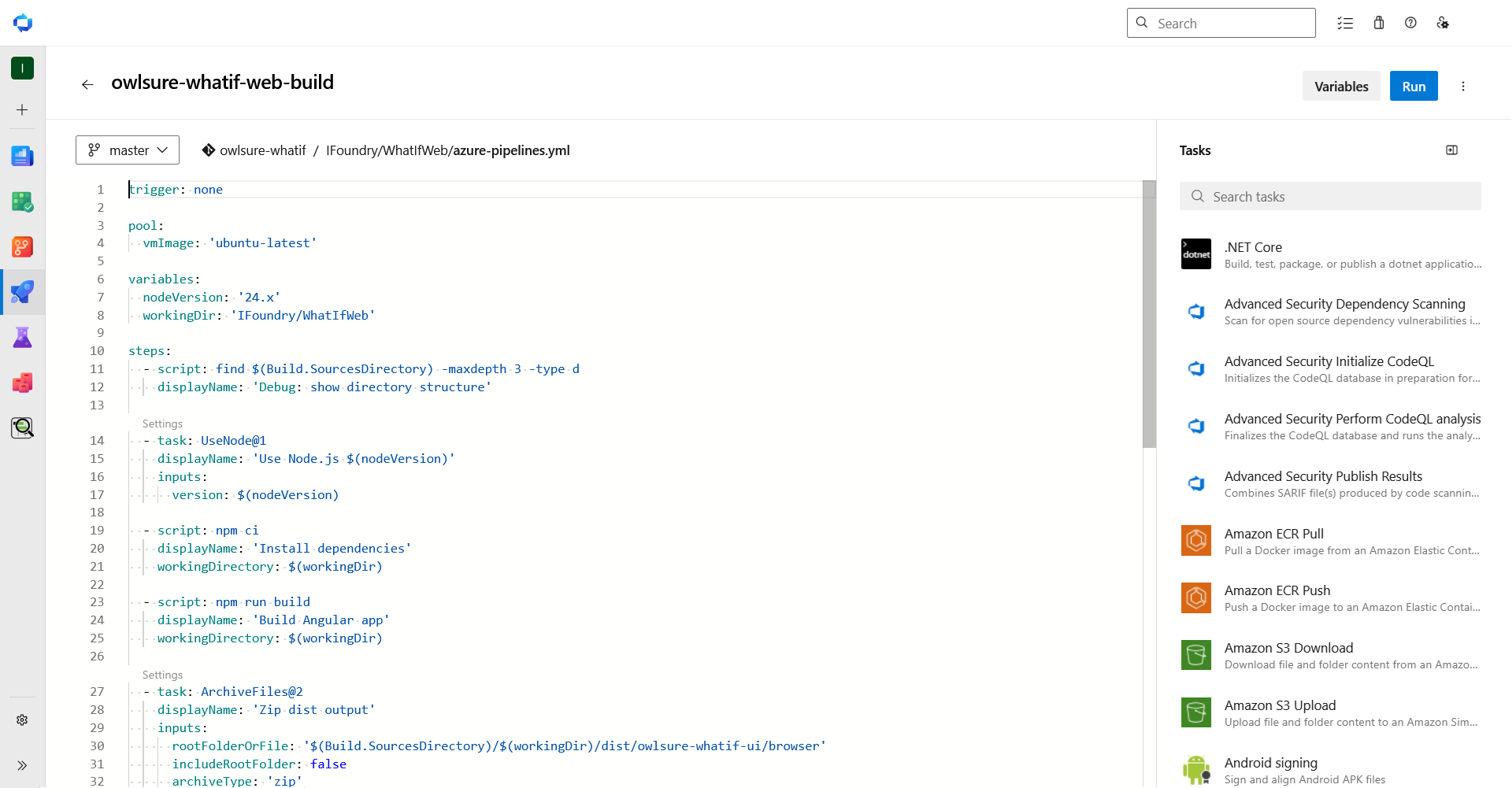Click the nodeVersion '24.x' line
Viewport: 1512px width, 788px height.
(x=211, y=298)
